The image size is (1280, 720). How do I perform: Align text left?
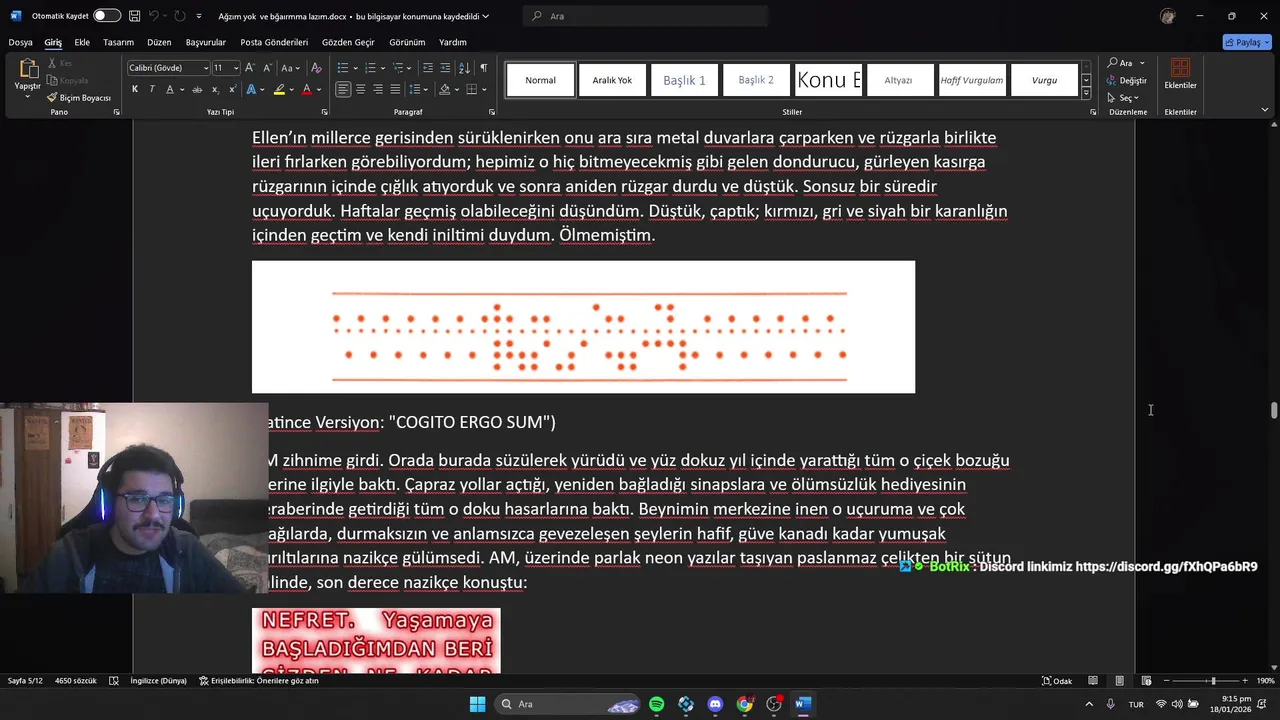coord(343,89)
